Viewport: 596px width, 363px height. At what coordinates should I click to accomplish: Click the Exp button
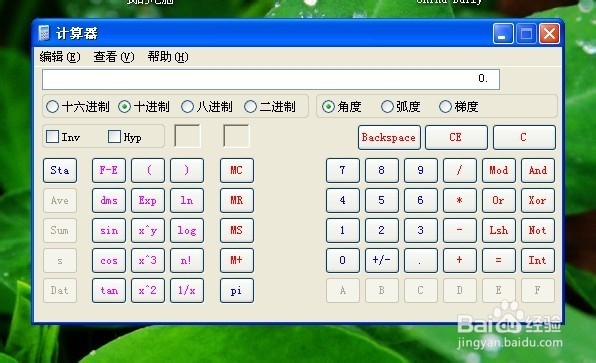[148, 200]
